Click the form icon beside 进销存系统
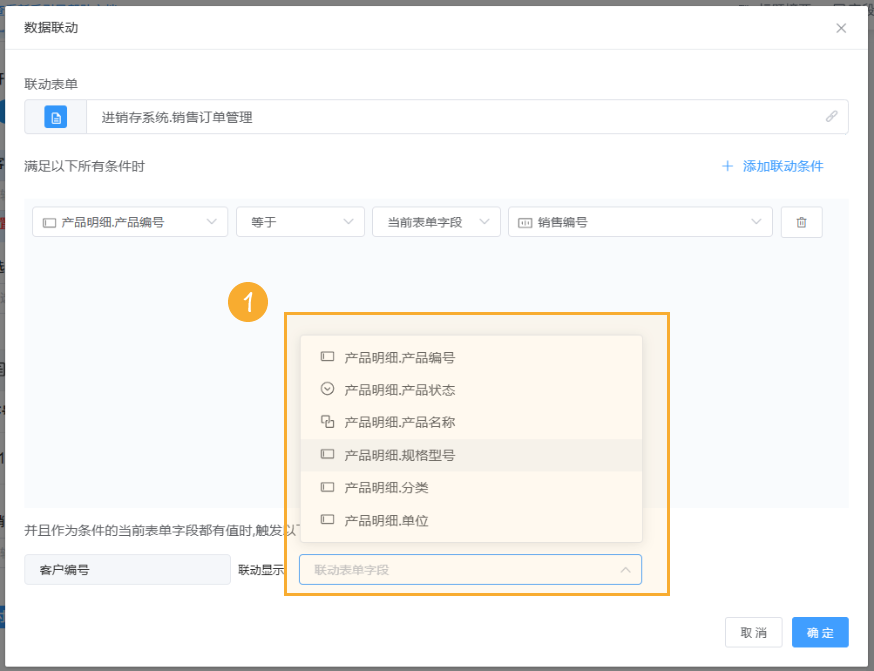This screenshot has width=874, height=671. (55, 116)
